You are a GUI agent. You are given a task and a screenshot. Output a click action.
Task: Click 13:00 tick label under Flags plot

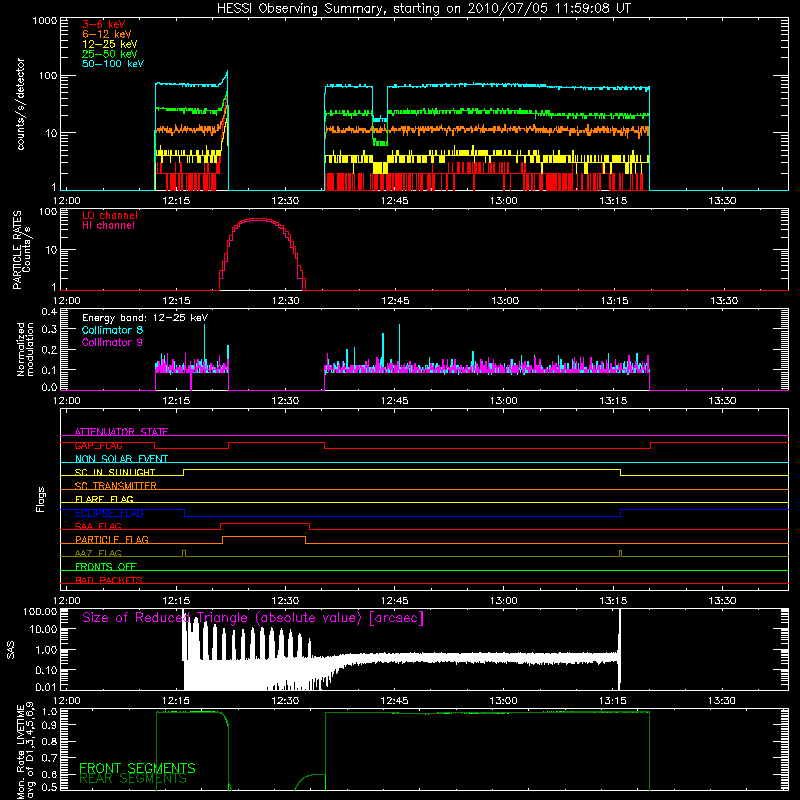coord(504,601)
